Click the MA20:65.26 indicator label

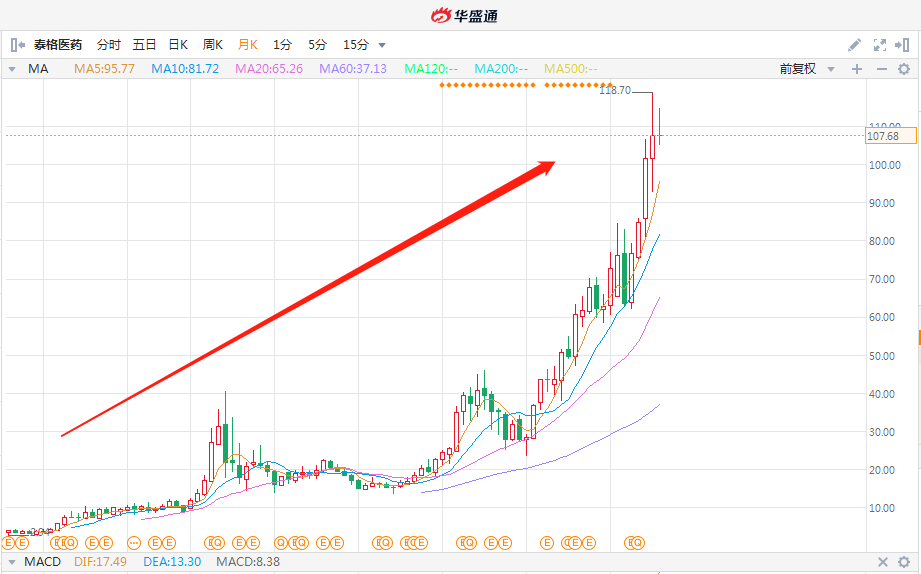[x=269, y=69]
